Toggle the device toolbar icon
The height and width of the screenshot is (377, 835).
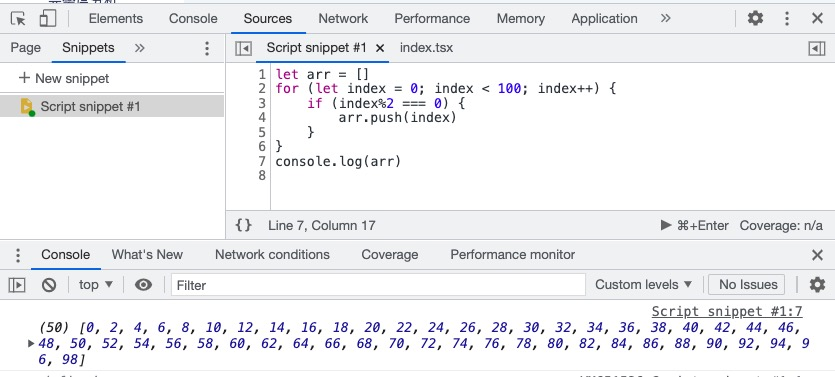48,19
